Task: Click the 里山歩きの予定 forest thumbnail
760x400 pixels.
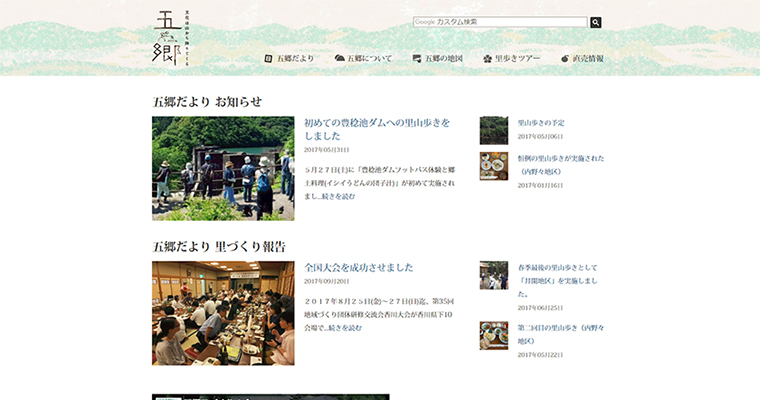Action: [494, 130]
